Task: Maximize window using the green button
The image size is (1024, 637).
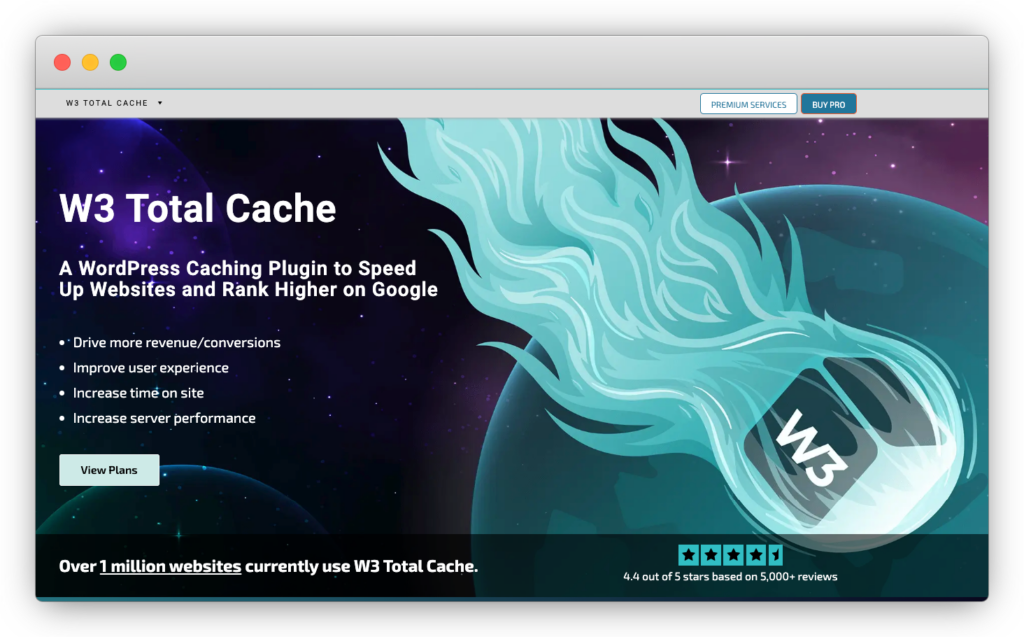Action: point(118,62)
